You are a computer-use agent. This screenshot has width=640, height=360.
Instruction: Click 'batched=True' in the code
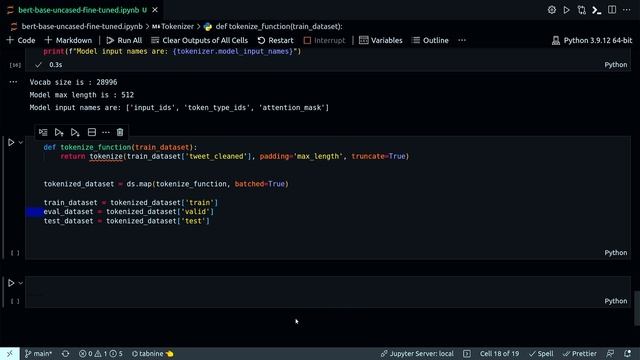pyautogui.click(x=259, y=184)
